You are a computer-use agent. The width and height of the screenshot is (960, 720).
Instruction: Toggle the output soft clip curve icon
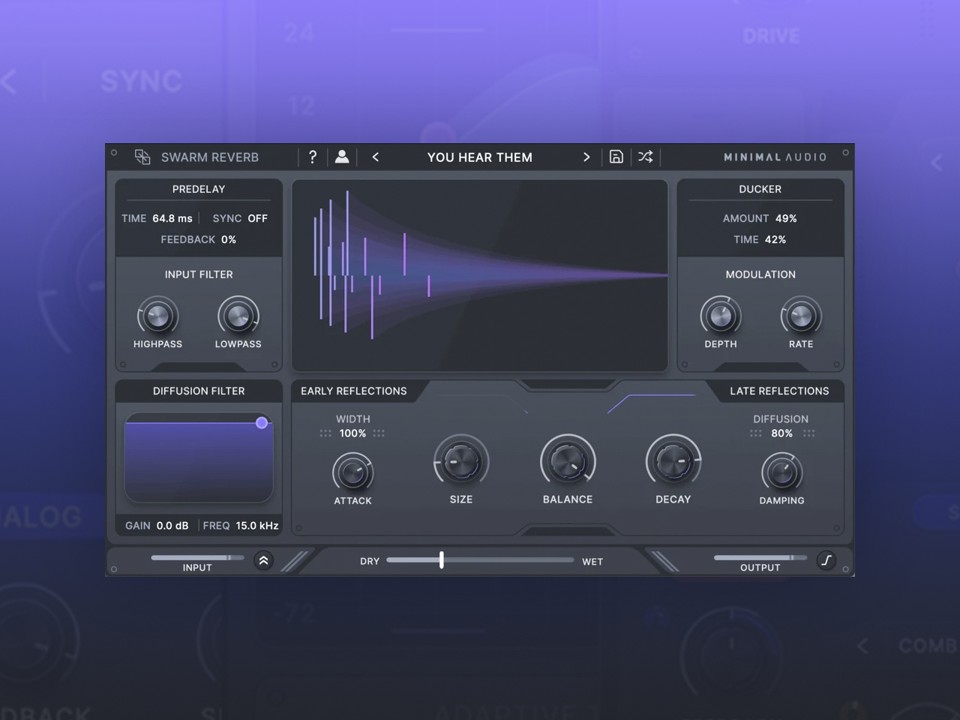coord(827,560)
